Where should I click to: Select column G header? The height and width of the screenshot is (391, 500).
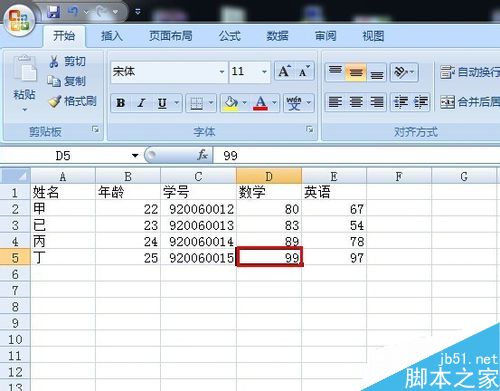(x=463, y=176)
